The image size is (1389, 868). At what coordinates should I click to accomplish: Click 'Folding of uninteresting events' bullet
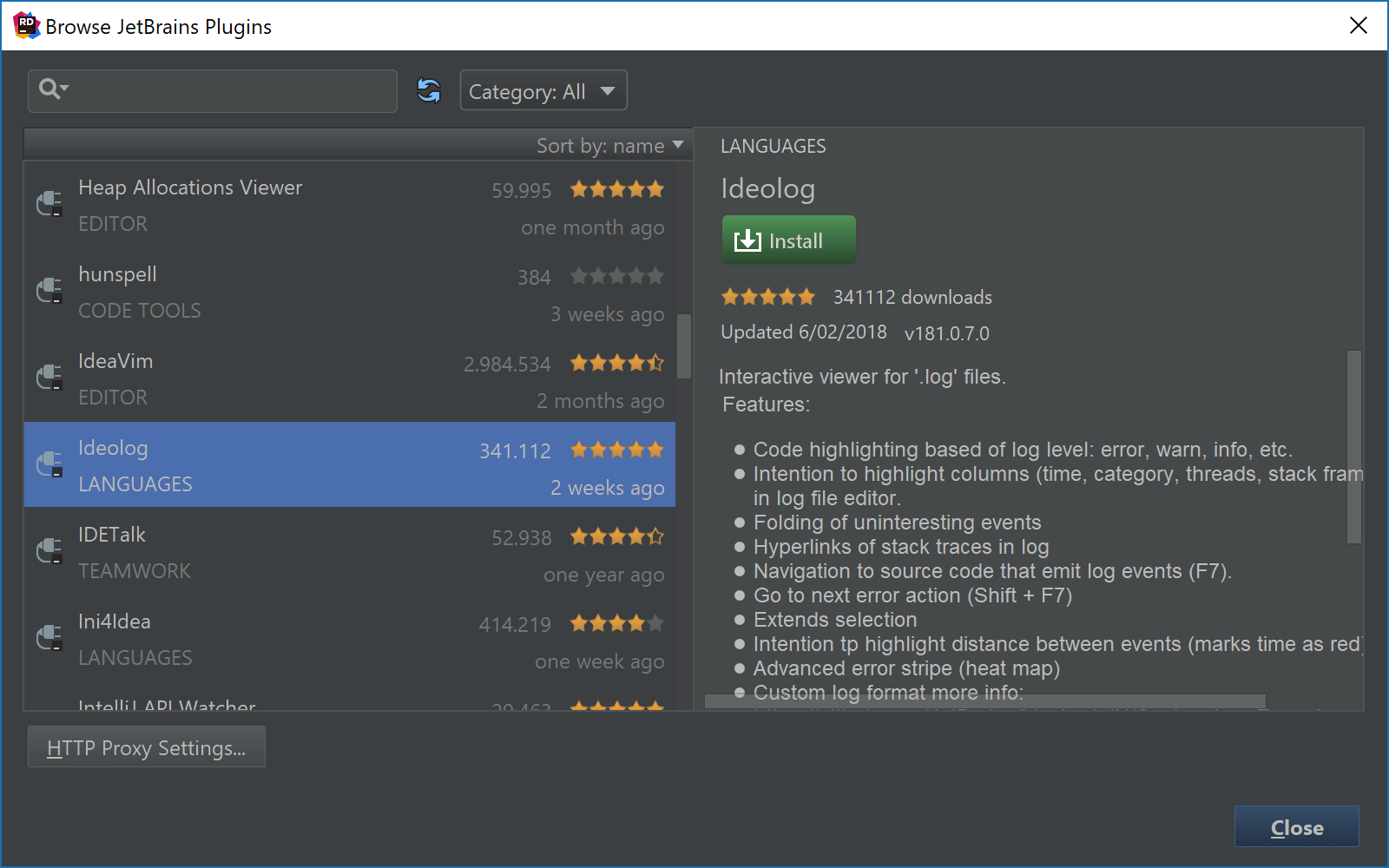897,523
